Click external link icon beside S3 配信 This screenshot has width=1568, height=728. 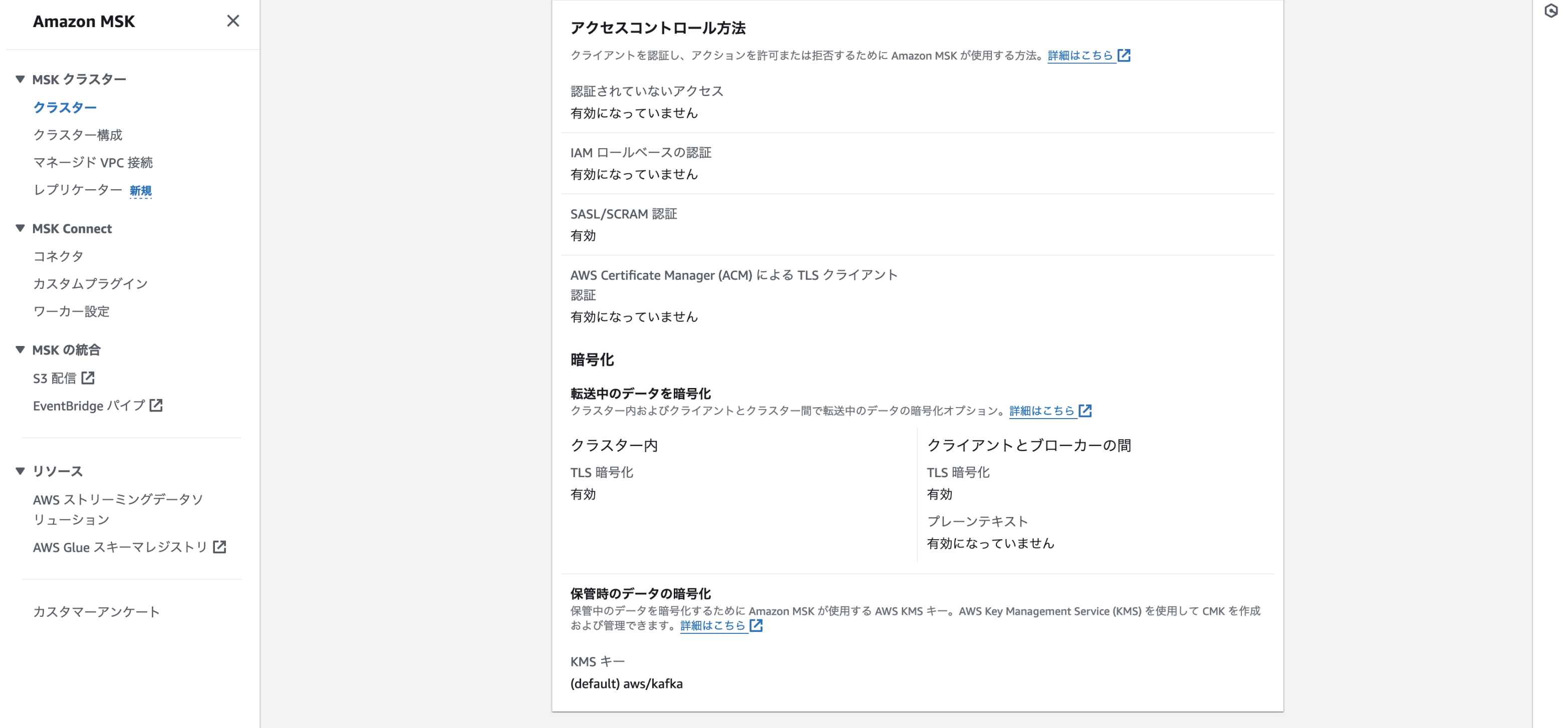[88, 379]
